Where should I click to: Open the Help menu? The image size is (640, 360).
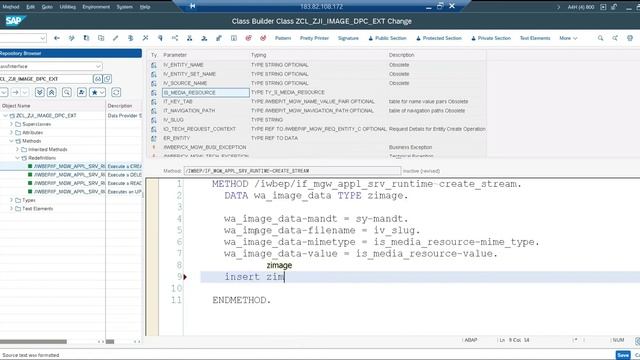145,7
